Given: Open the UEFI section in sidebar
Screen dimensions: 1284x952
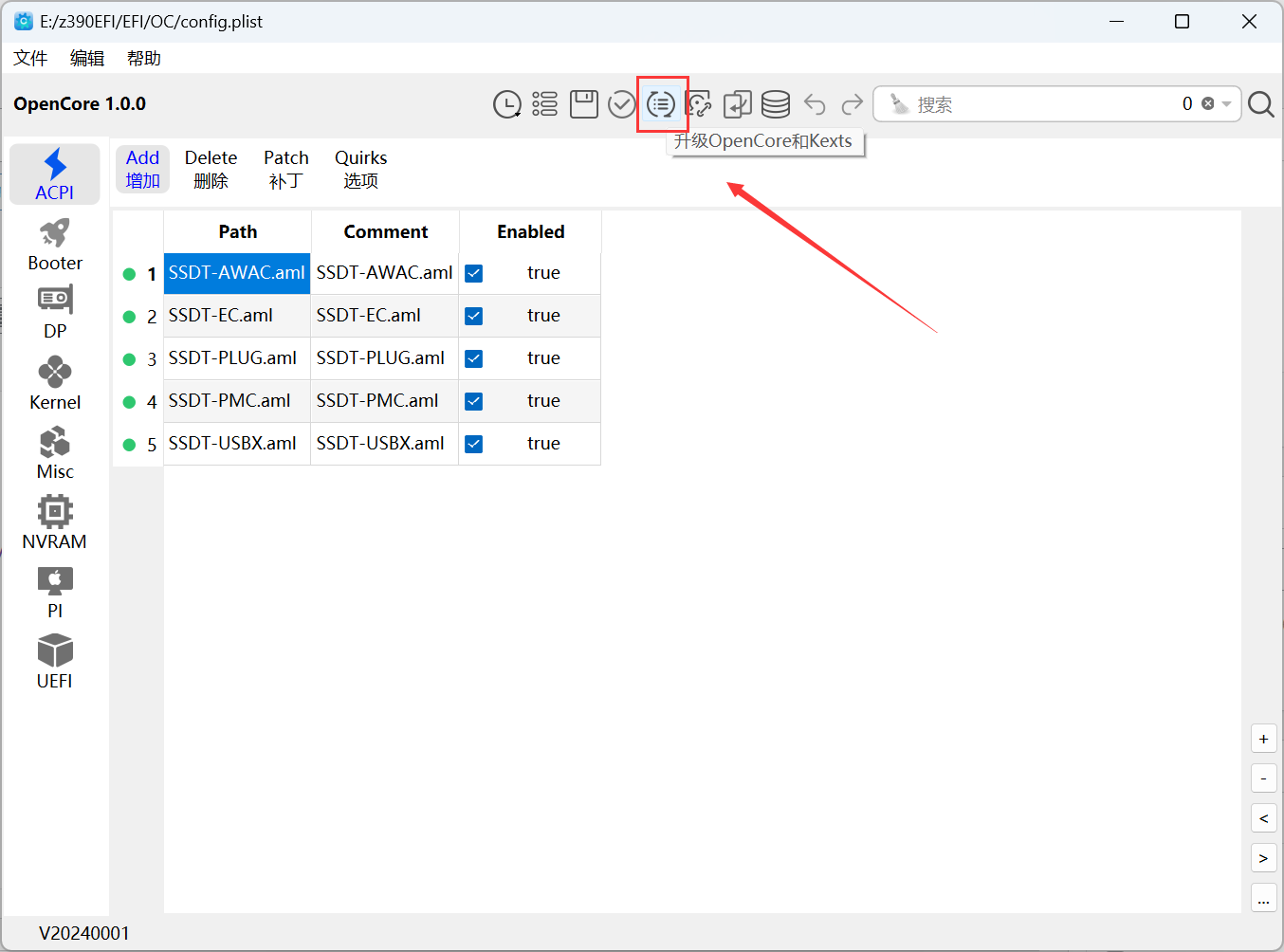Looking at the screenshot, I should pos(55,662).
